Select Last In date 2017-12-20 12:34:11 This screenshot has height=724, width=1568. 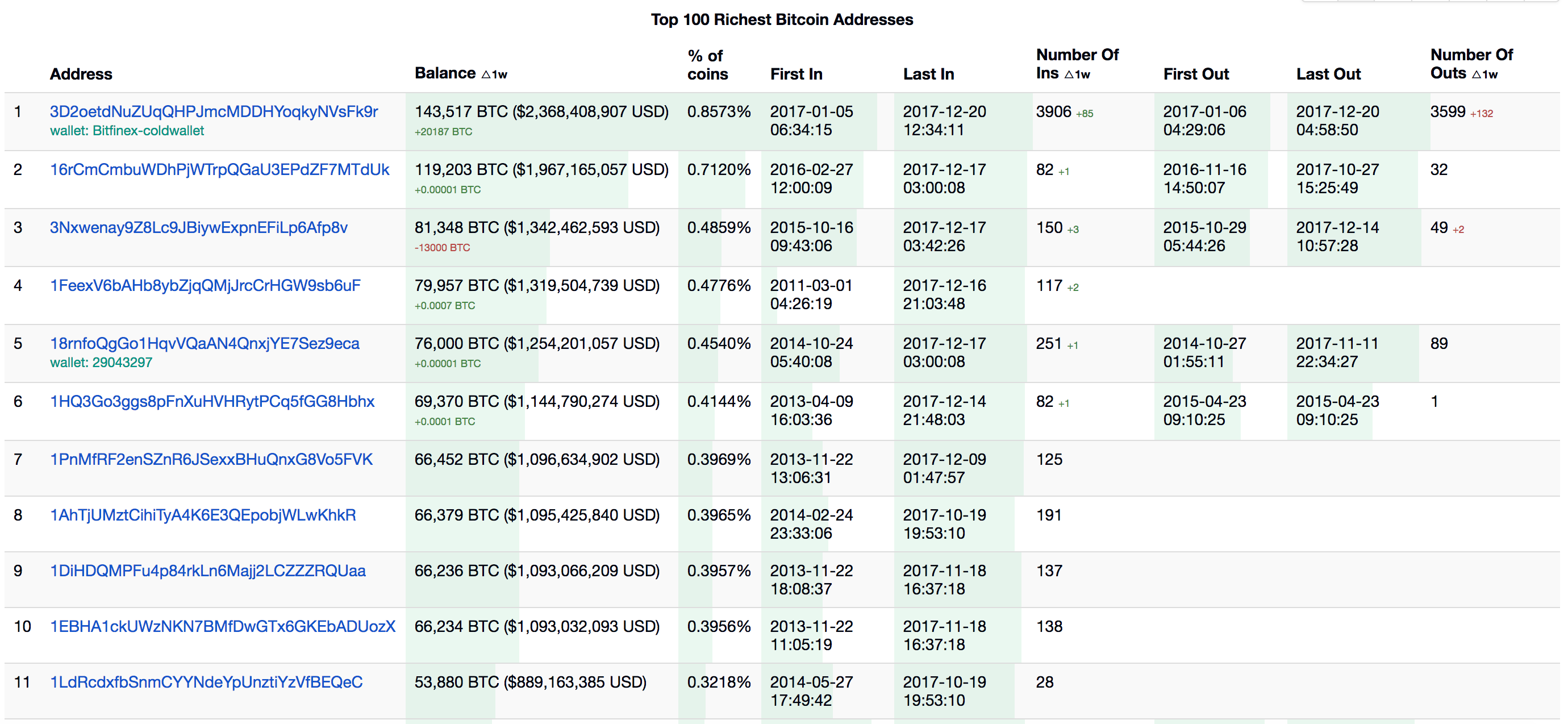tap(944, 120)
